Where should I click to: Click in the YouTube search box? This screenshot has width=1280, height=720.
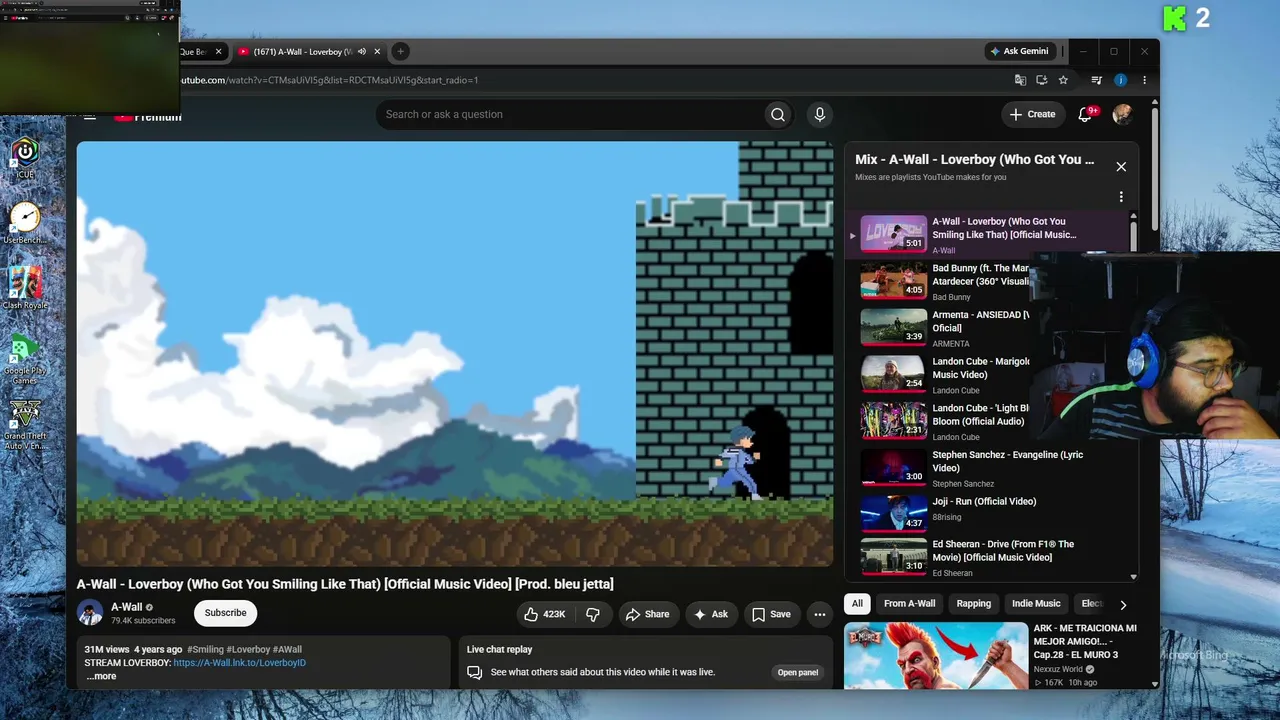pyautogui.click(x=570, y=115)
